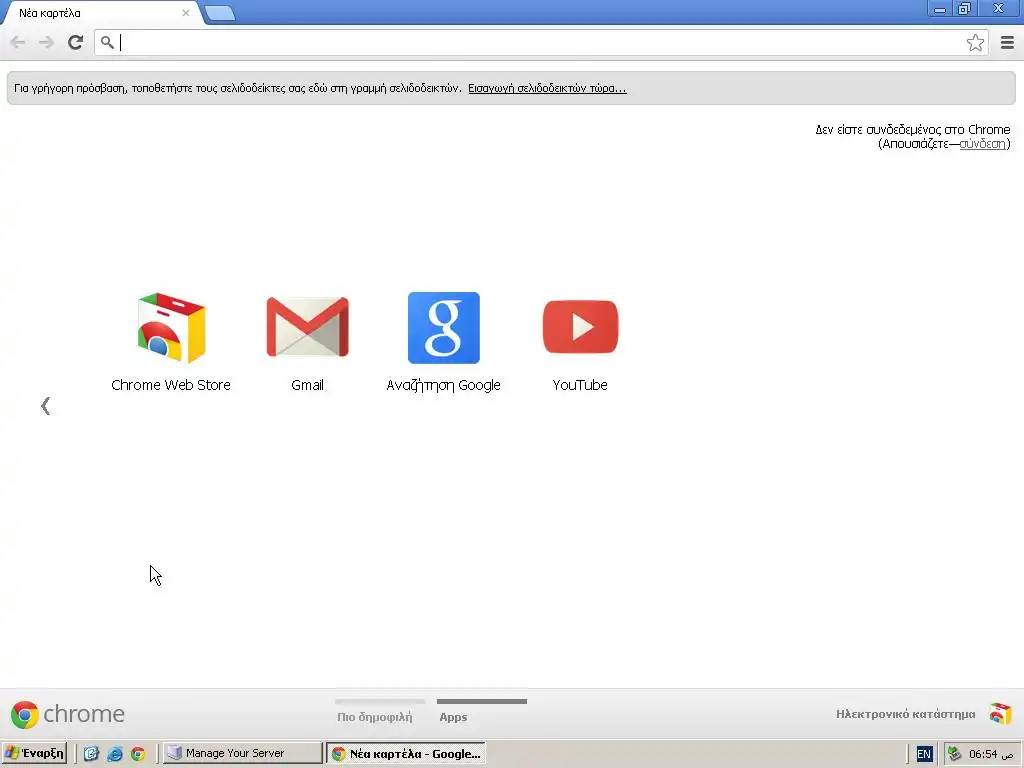This screenshot has height=768, width=1024.
Task: Click the EN language indicator
Action: pyautogui.click(x=923, y=754)
